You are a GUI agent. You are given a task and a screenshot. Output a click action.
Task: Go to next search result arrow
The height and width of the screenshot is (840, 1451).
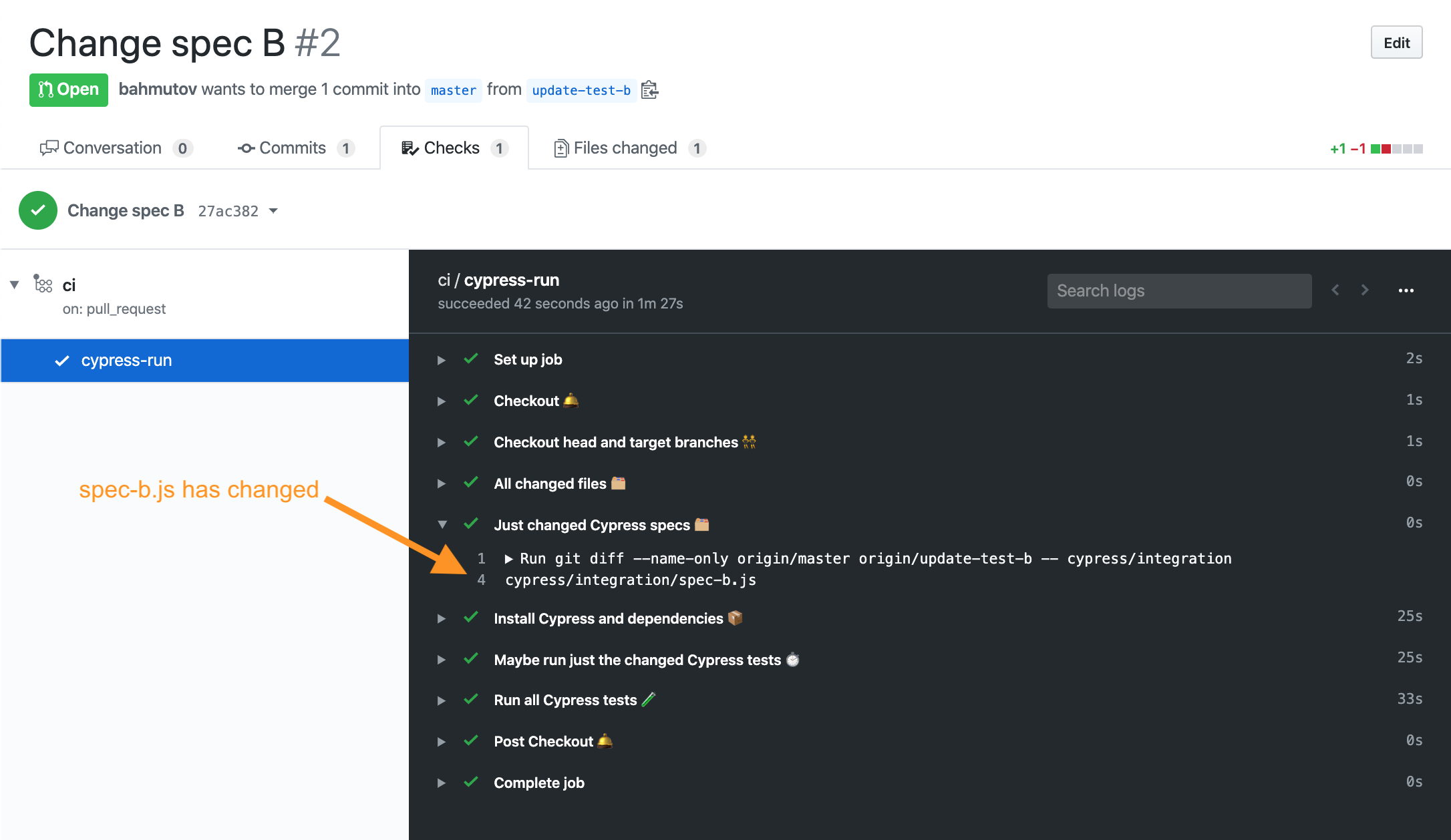coord(1365,290)
